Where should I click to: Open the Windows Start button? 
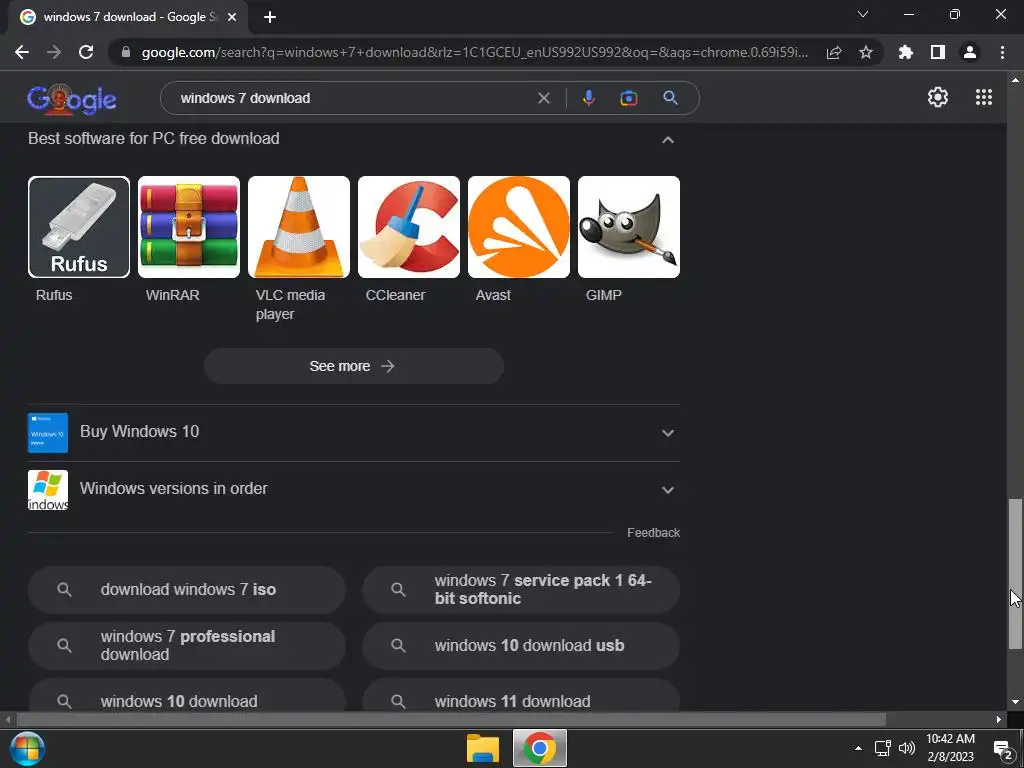point(27,748)
